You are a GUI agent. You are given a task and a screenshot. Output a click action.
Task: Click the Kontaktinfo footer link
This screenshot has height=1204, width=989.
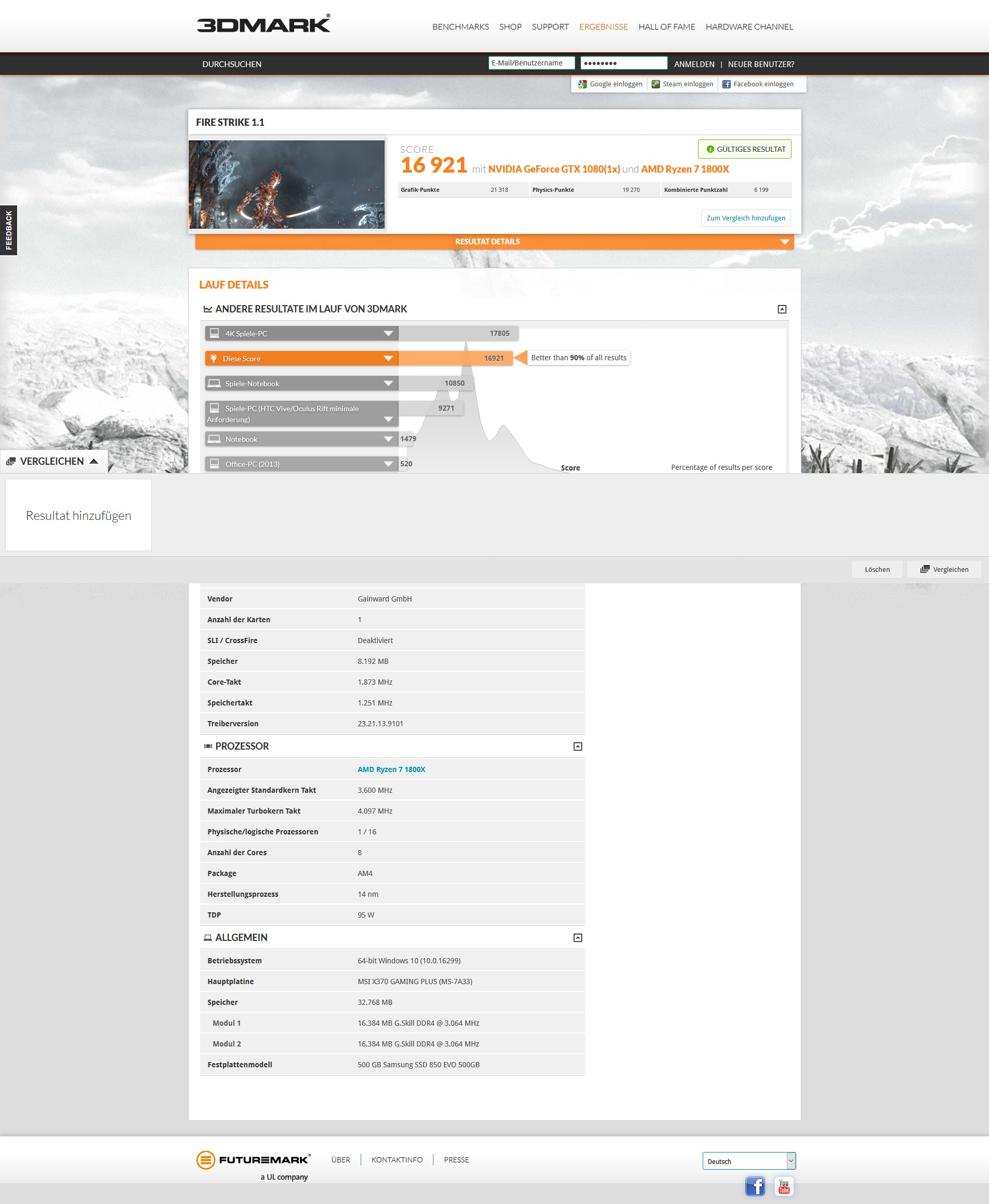click(397, 1160)
